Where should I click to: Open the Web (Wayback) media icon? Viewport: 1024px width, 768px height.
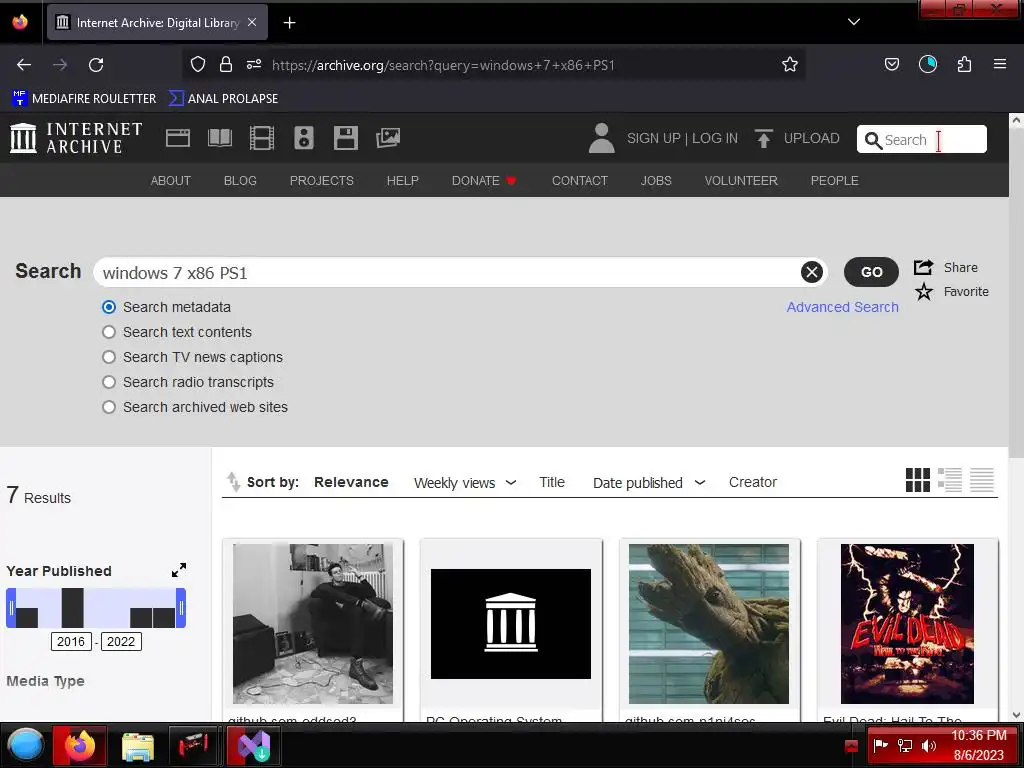tap(178, 138)
